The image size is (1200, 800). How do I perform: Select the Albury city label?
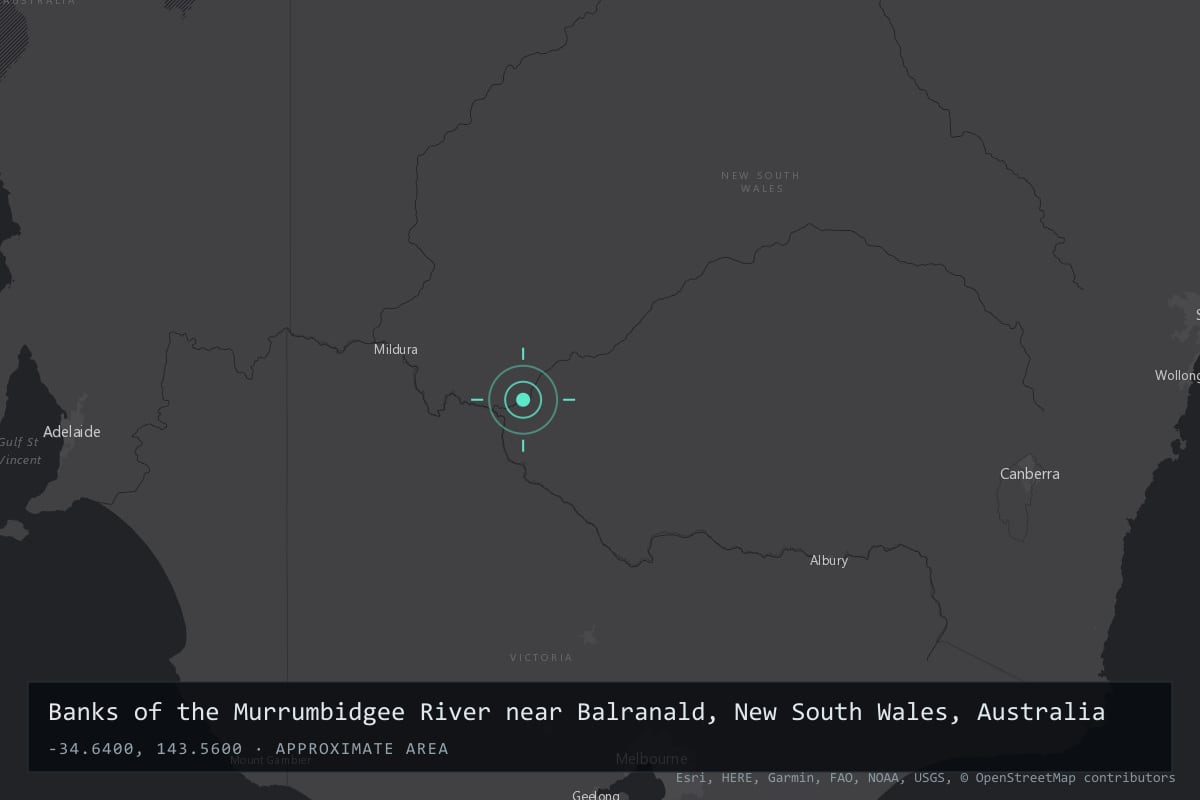(x=829, y=560)
